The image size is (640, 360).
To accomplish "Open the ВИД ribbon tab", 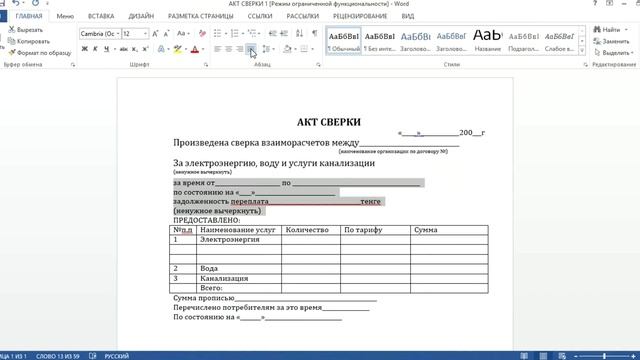I will pyautogui.click(x=407, y=16).
